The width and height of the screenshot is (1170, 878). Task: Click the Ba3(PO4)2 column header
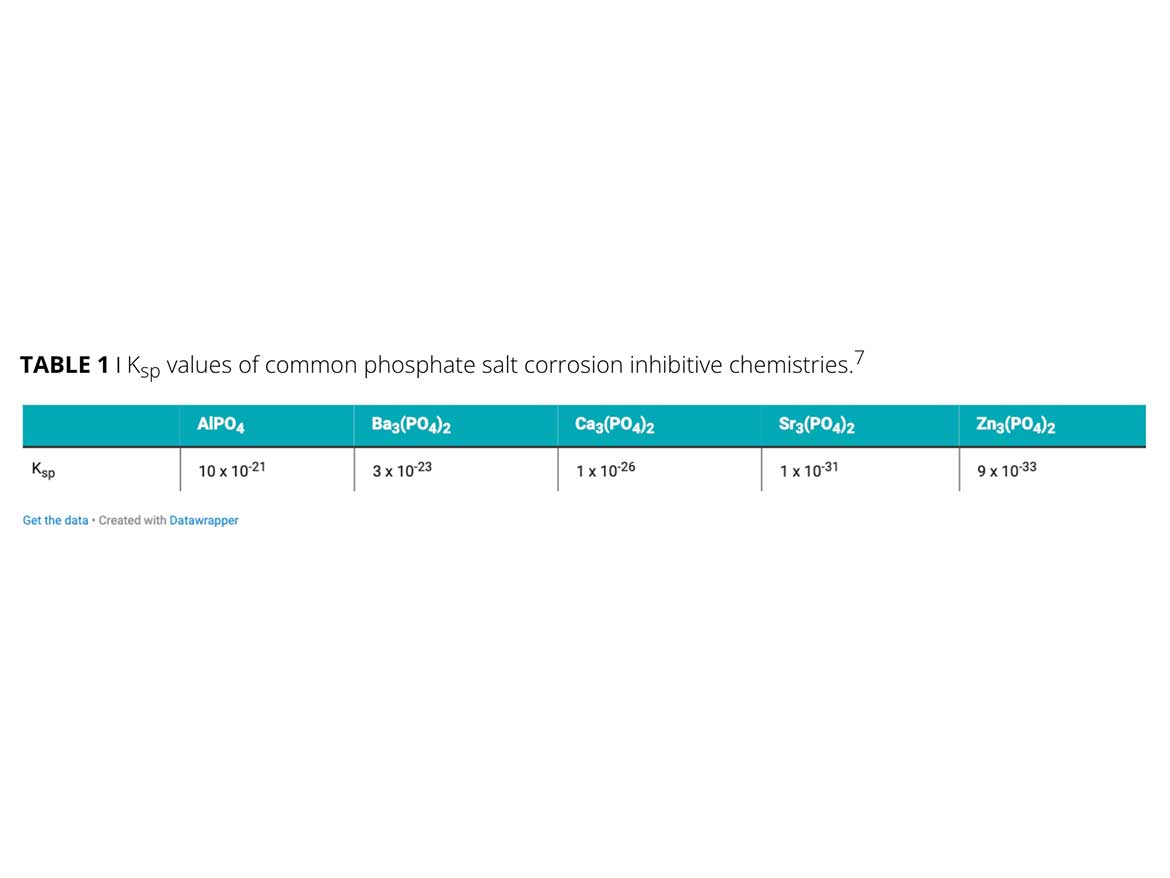coord(411,425)
